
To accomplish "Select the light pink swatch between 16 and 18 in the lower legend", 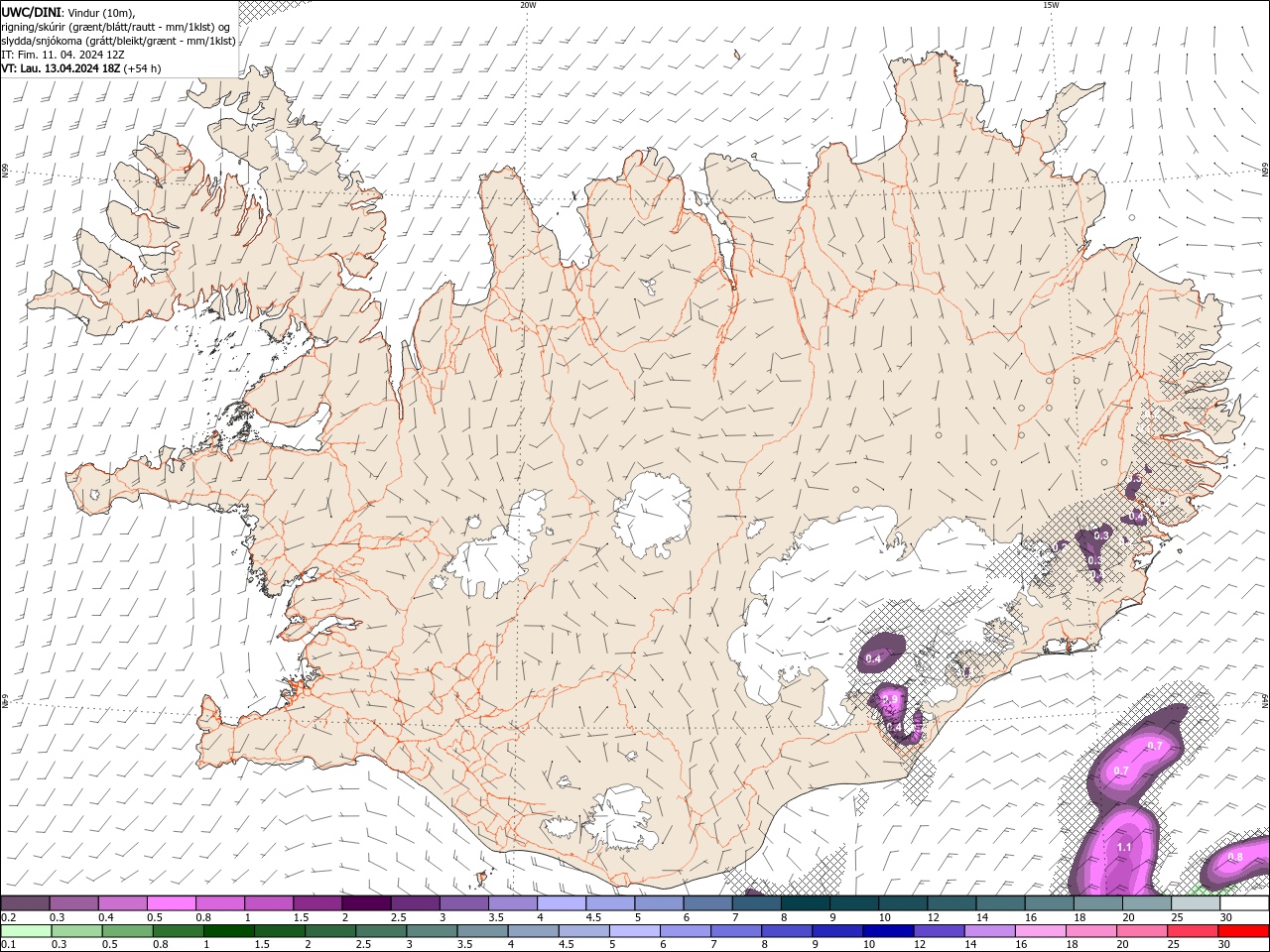I will (x=1040, y=930).
